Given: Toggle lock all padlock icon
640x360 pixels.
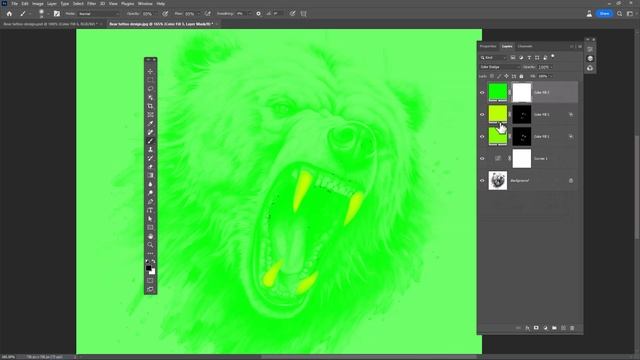Looking at the screenshot, I should pos(521,76).
